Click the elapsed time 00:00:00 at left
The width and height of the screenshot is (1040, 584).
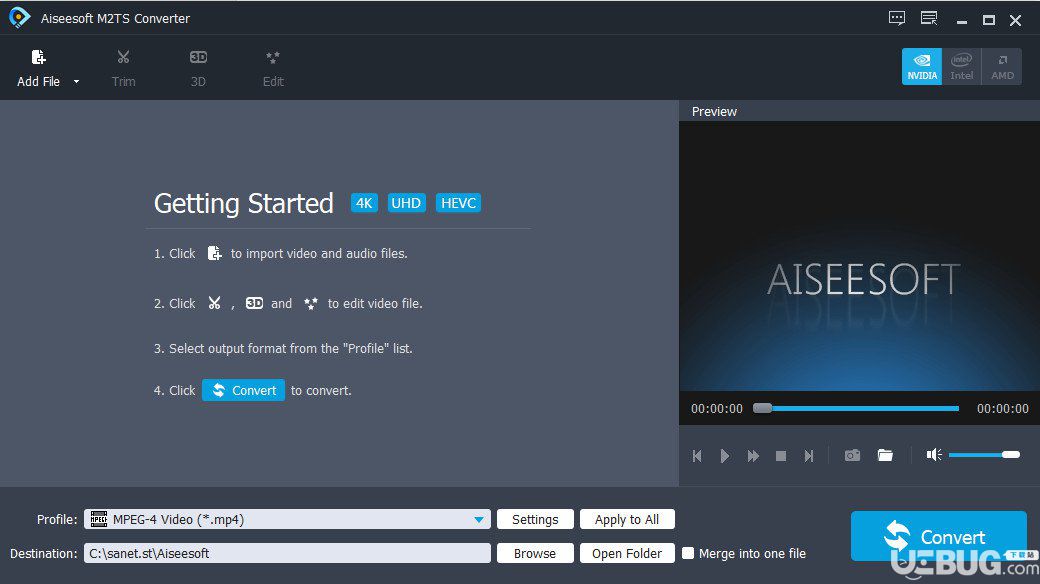(717, 409)
